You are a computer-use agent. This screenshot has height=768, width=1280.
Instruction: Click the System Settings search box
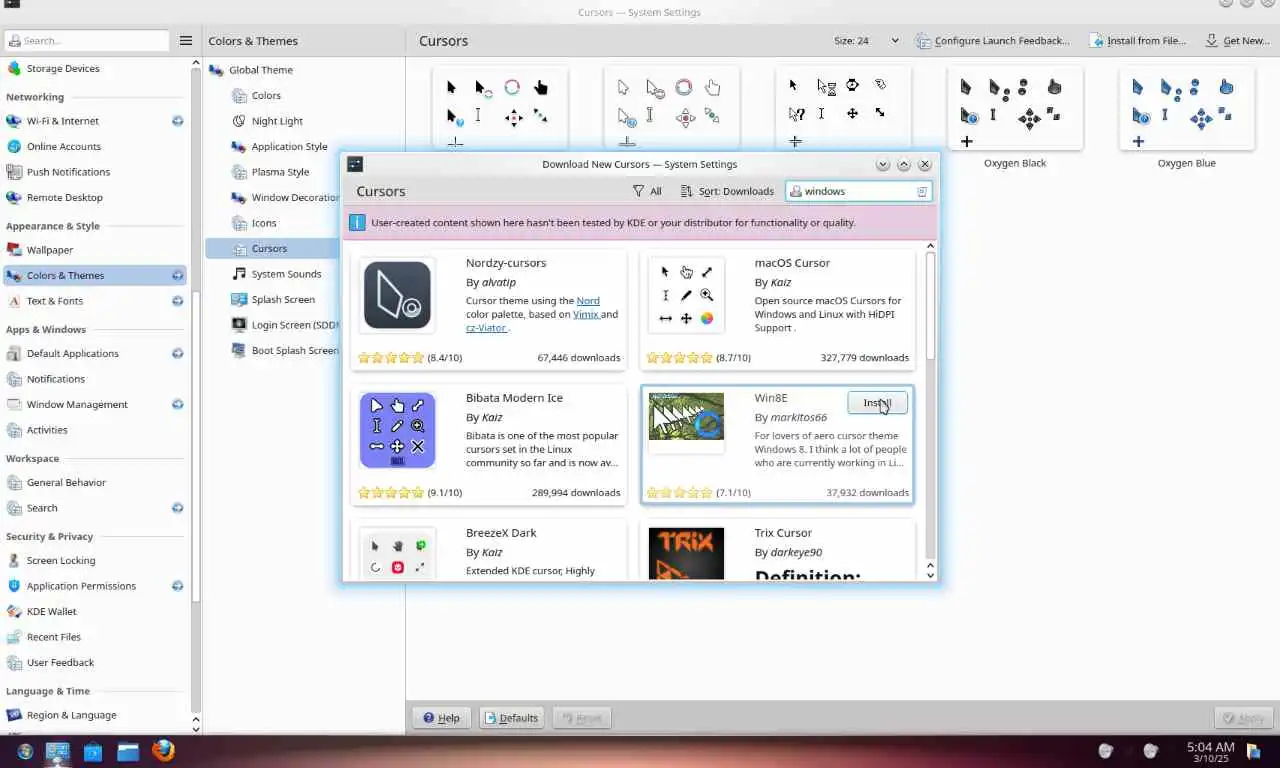coord(87,41)
